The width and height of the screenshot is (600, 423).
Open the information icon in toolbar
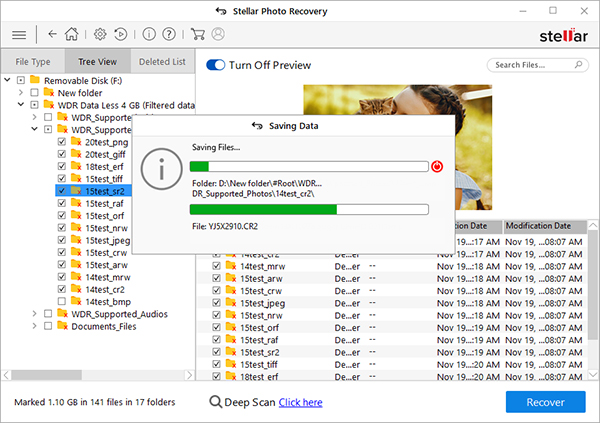tap(149, 34)
